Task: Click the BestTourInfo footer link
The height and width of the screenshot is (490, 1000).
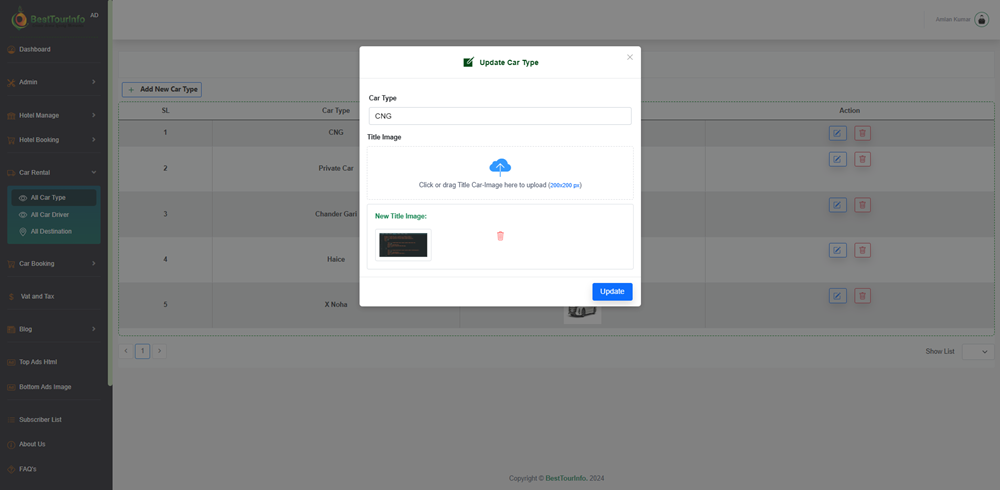Action: [566, 478]
